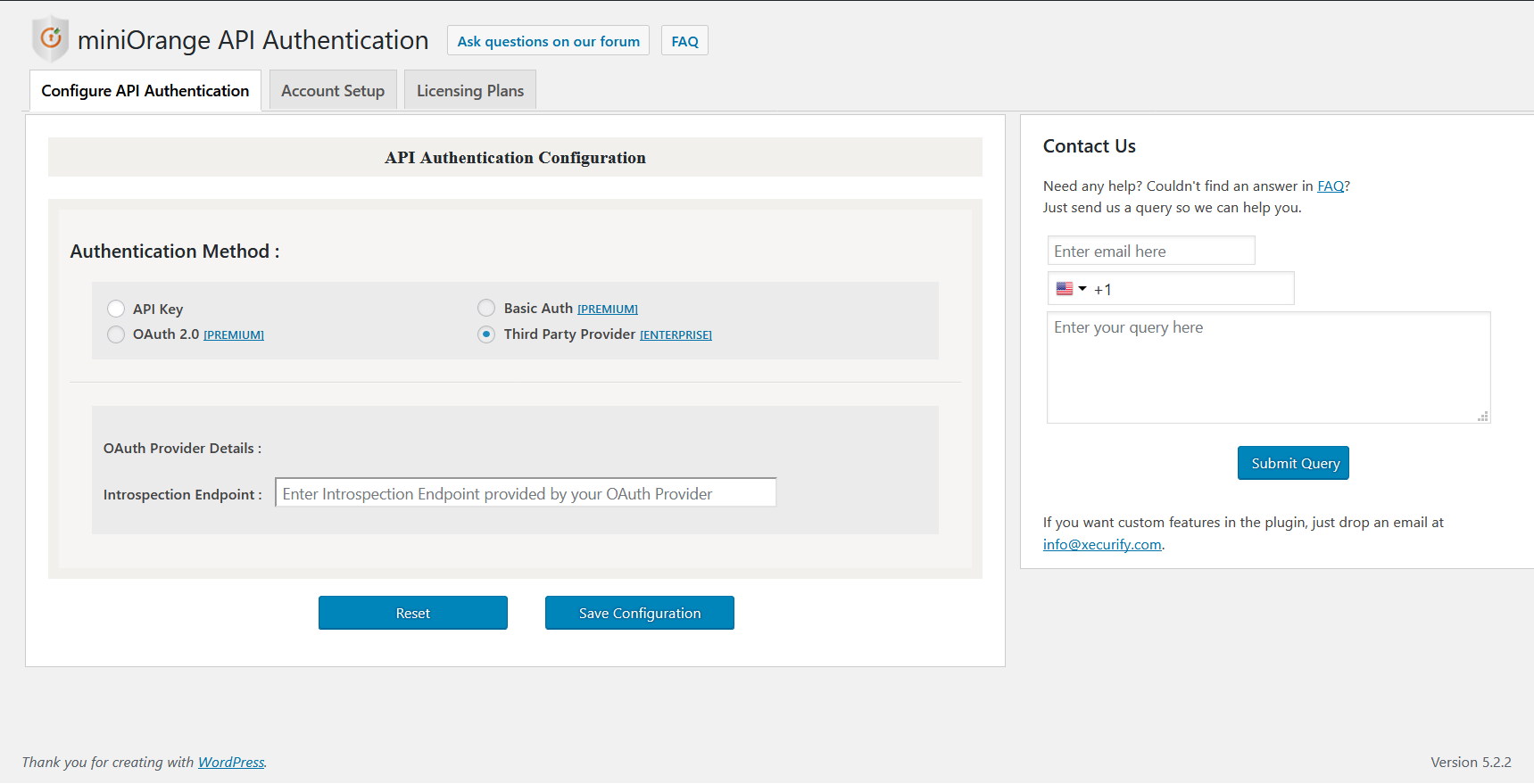Image resolution: width=1534 pixels, height=784 pixels.
Task: Click the Enter email here field
Action: pyautogui.click(x=1151, y=251)
